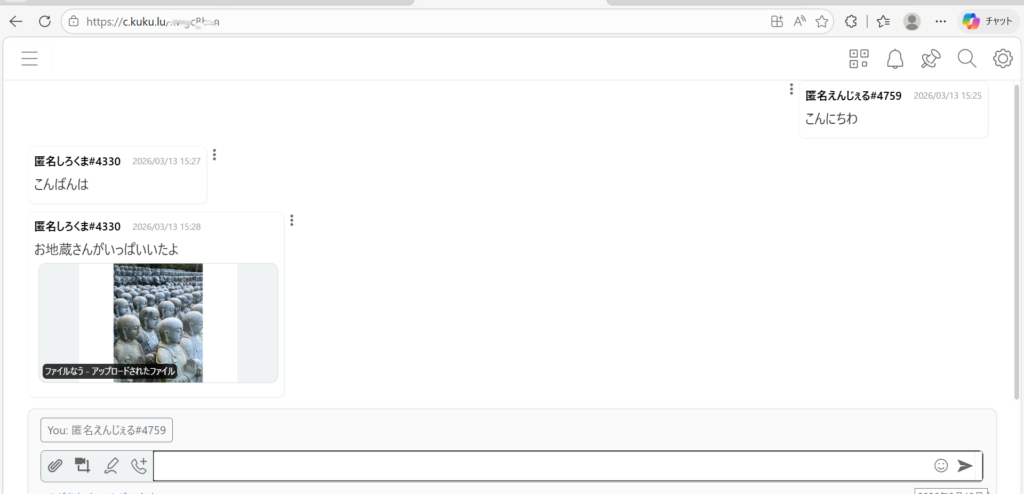Open the notification bell
The width and height of the screenshot is (1024, 494).
coord(895,59)
